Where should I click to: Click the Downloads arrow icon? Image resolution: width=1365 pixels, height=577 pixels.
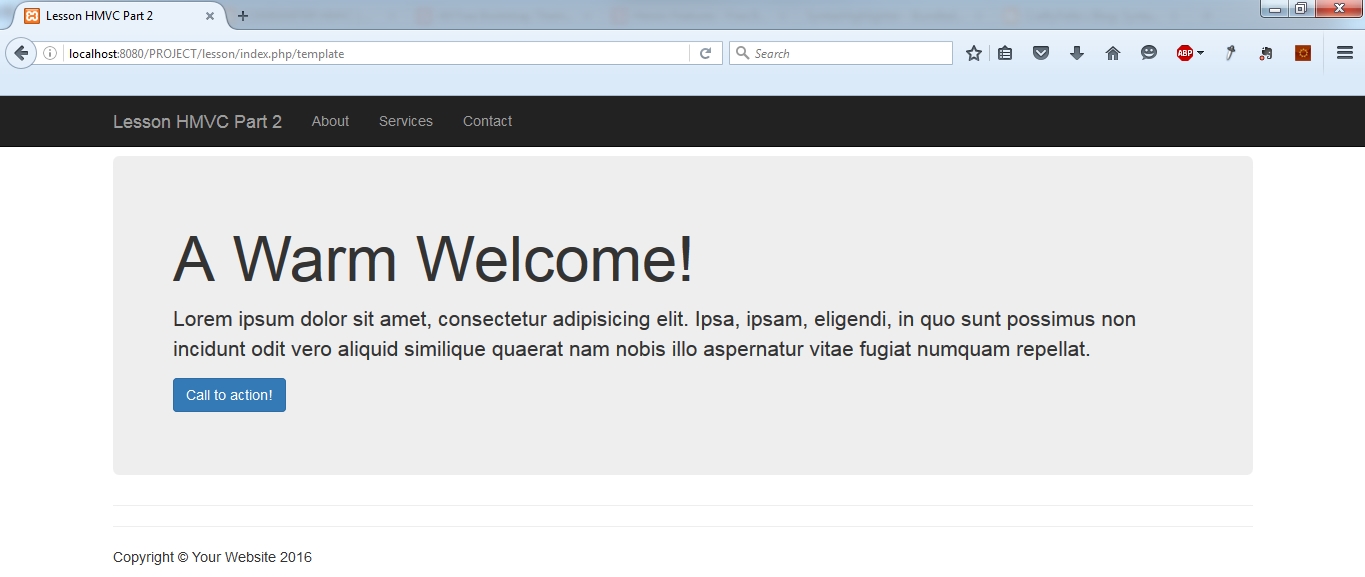click(1076, 52)
